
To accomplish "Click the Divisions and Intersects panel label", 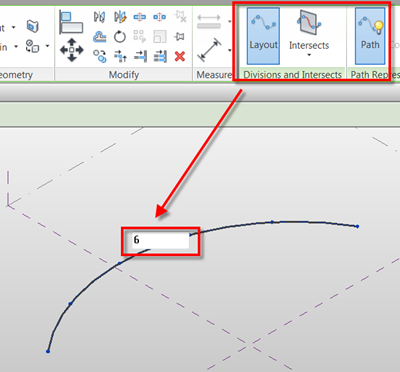I will [293, 75].
